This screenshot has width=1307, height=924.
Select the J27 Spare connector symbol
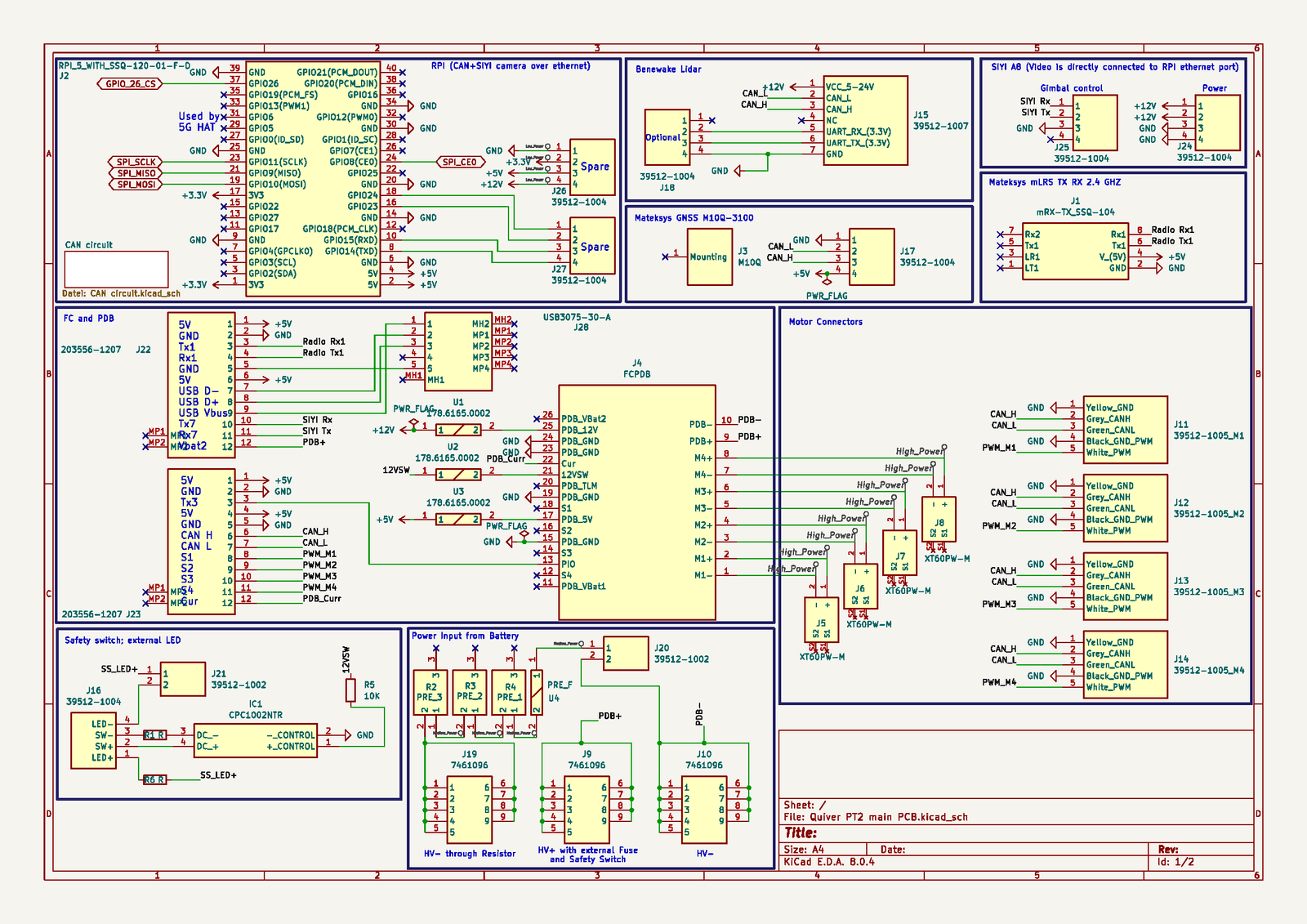pos(592,246)
